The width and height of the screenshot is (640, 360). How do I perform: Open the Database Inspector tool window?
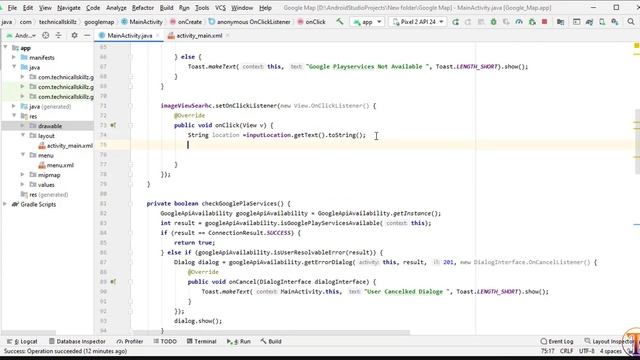(77, 341)
